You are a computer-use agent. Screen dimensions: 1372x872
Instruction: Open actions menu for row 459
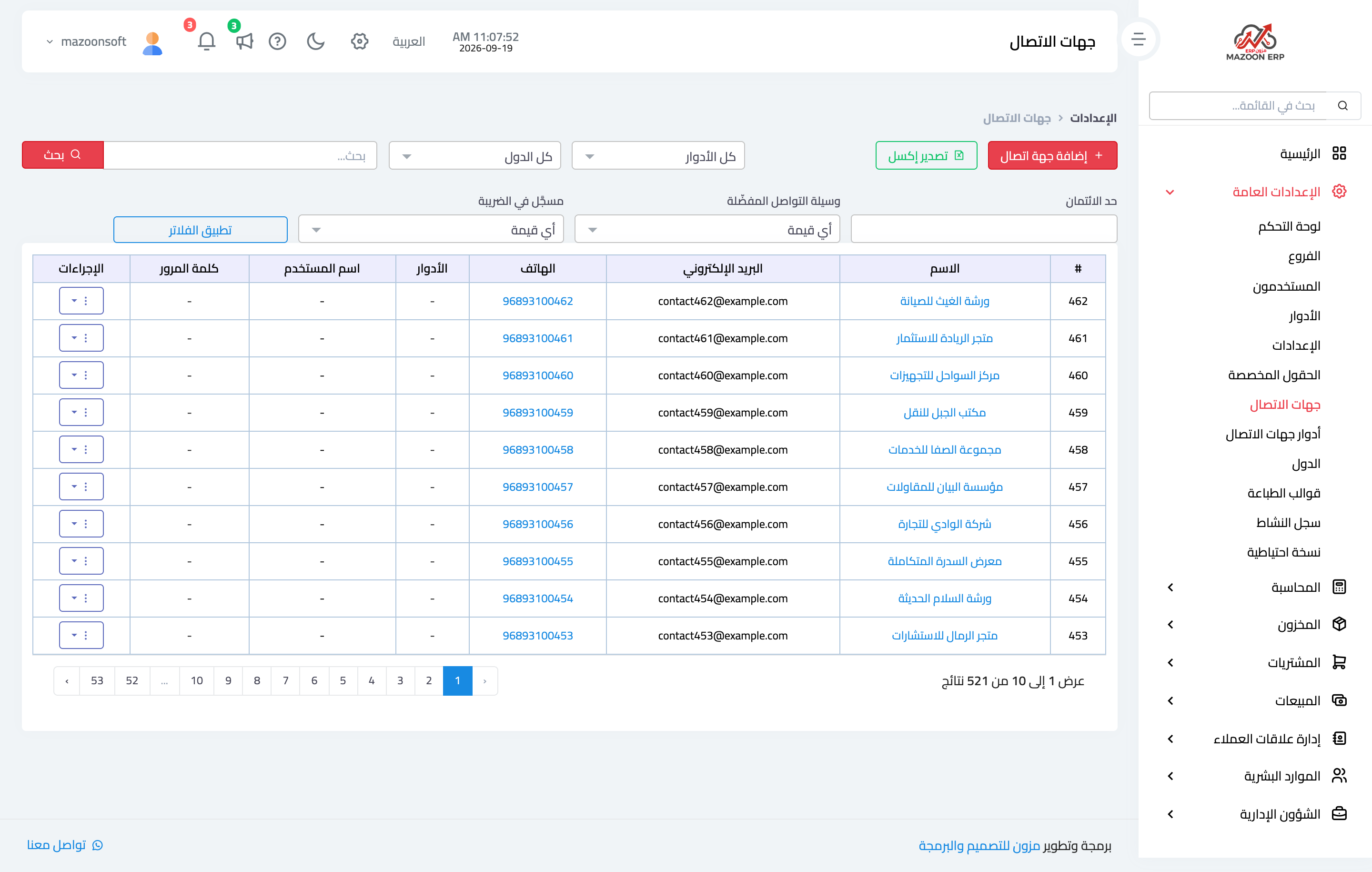(x=81, y=412)
